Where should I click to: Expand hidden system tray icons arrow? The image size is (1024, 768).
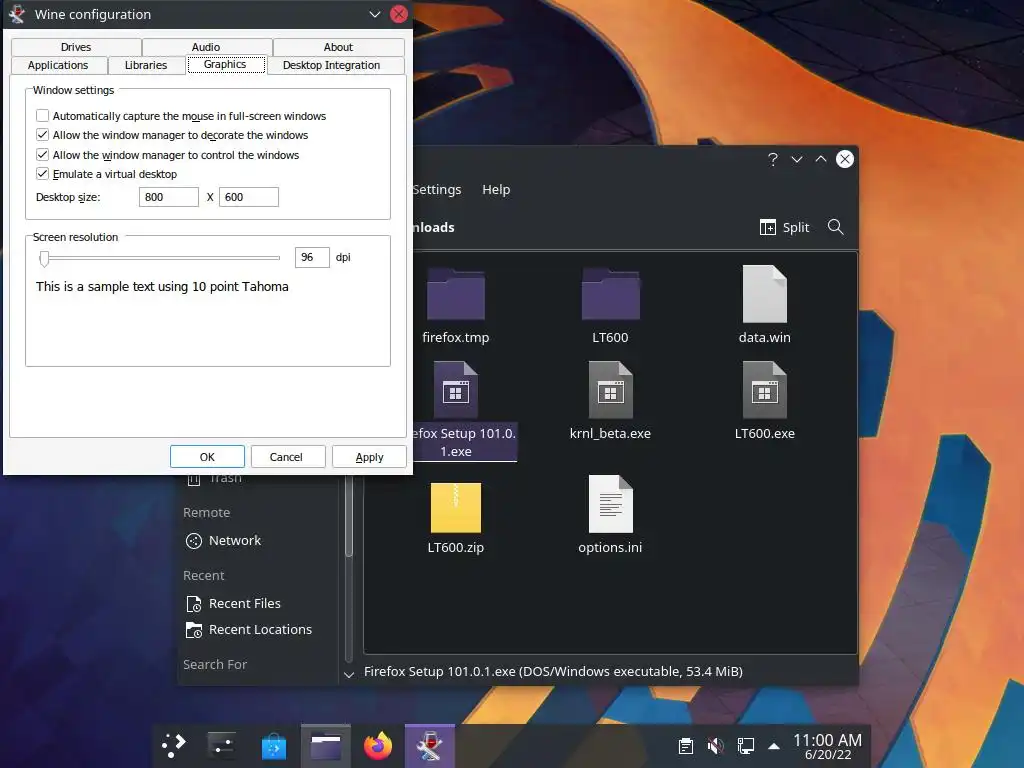[x=774, y=746]
